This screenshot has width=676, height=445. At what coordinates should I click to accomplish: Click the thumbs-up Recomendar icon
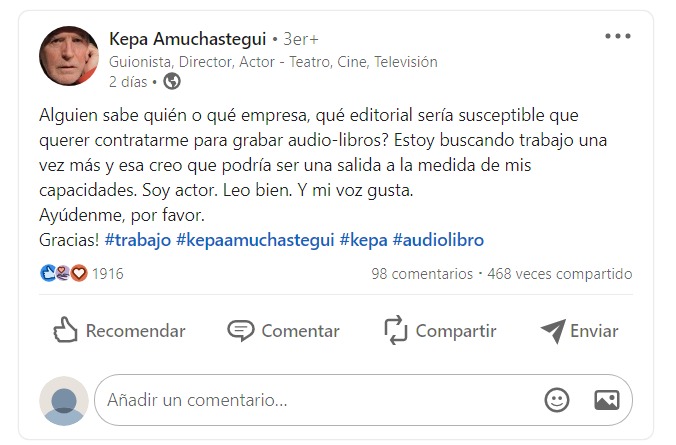coord(65,330)
